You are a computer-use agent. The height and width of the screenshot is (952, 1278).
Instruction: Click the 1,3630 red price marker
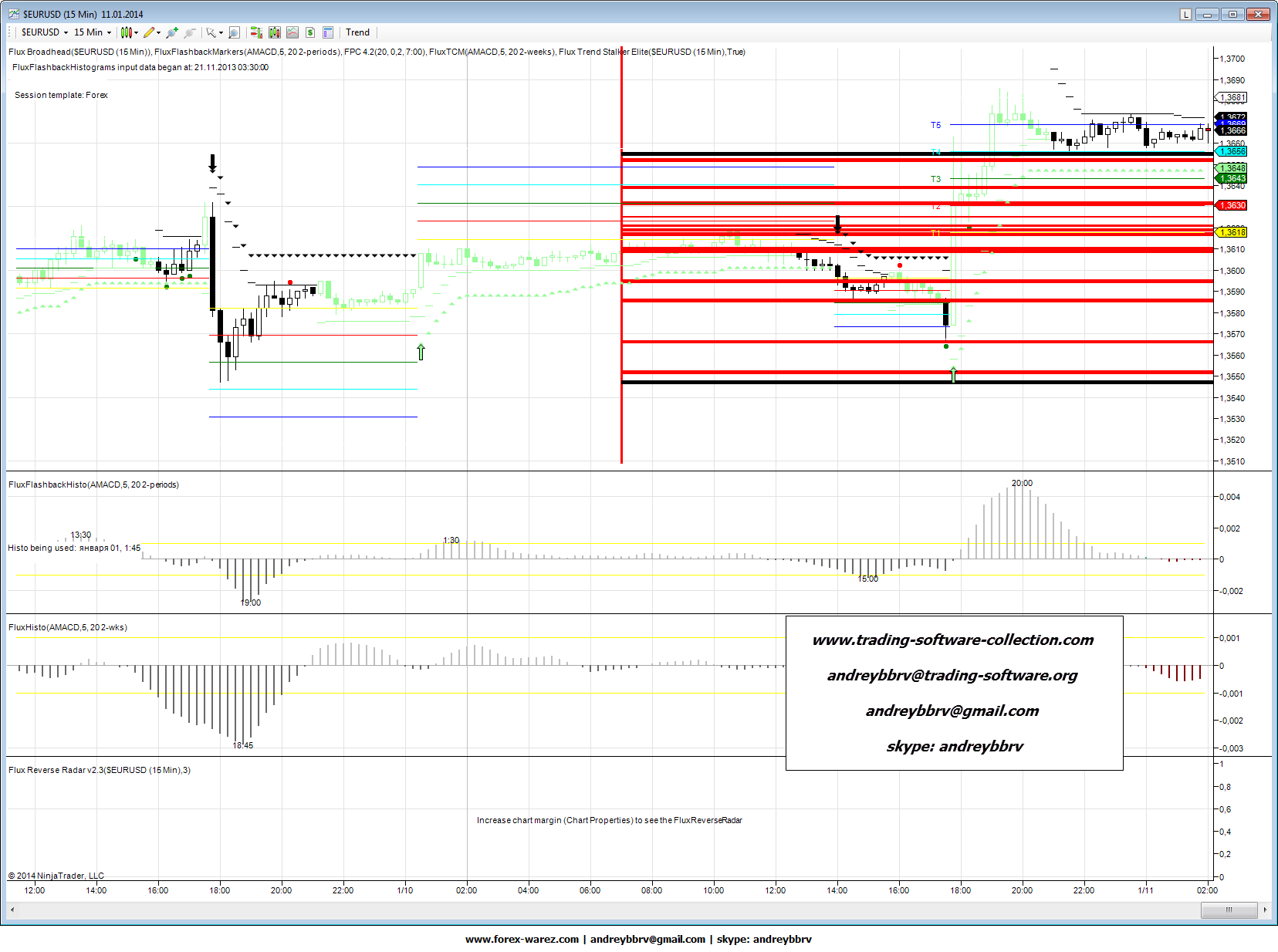[x=1232, y=205]
